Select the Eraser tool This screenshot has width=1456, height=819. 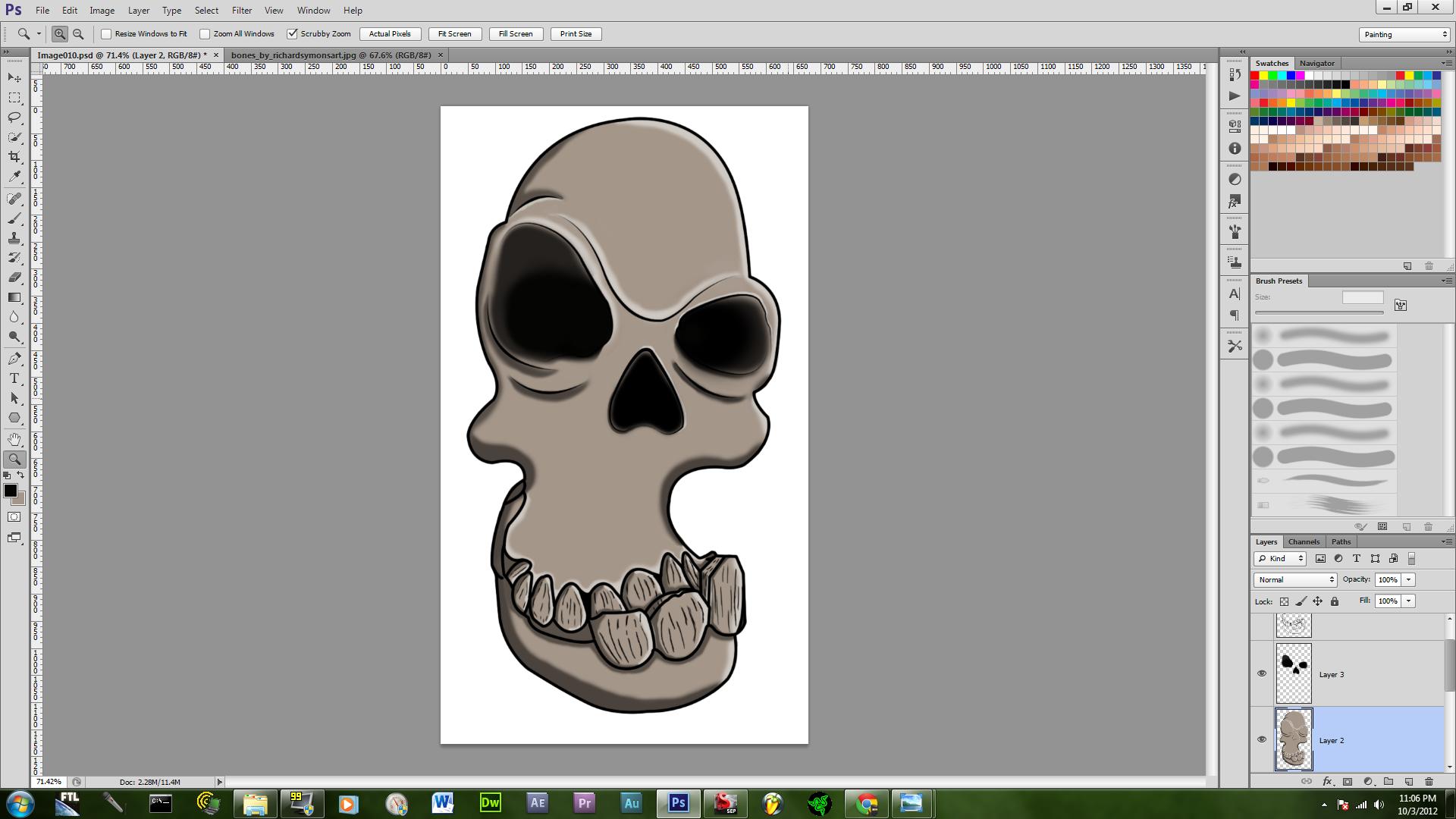[14, 278]
